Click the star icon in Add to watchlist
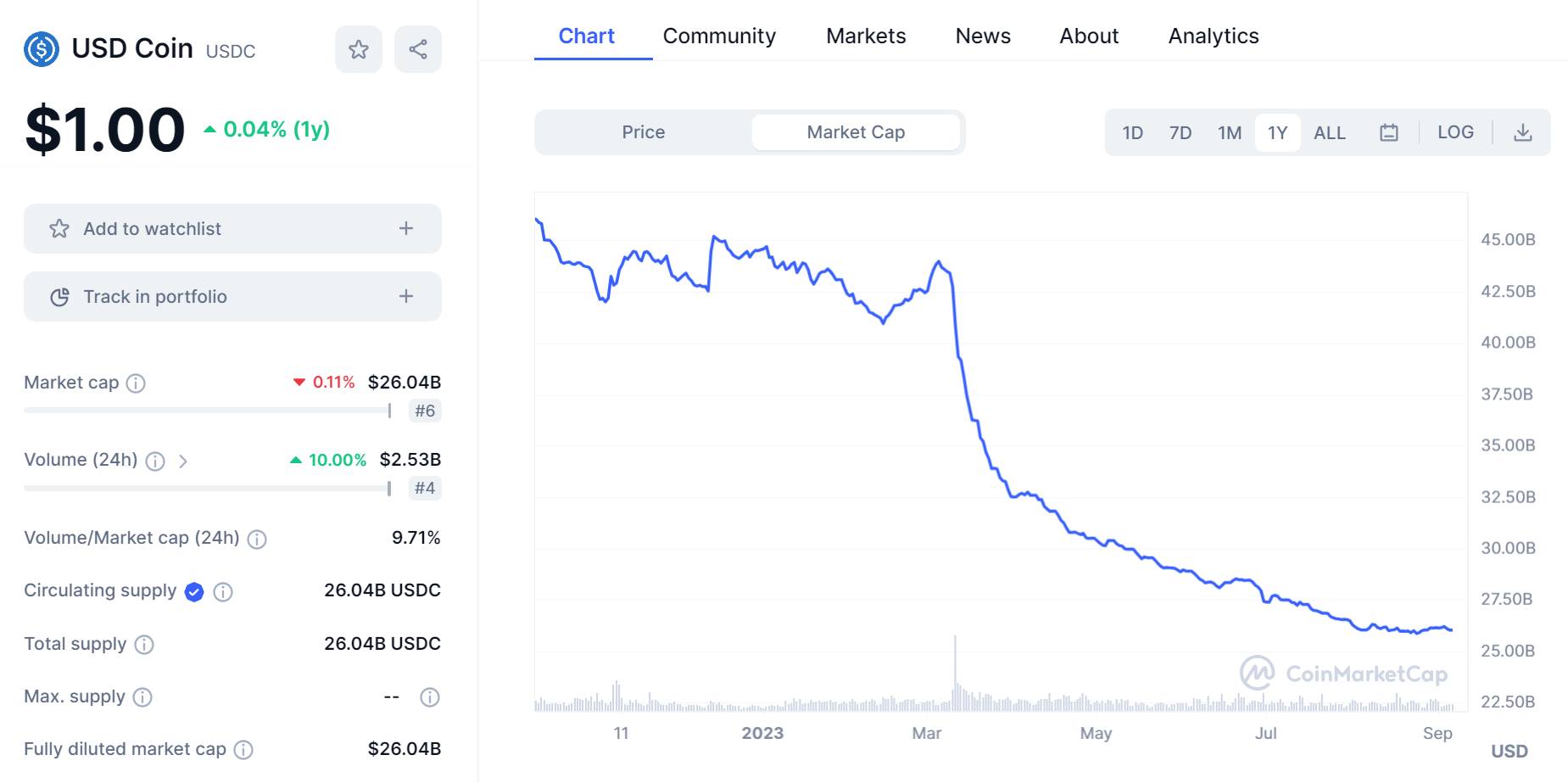Screen dimensions: 1568x783 coord(59,228)
